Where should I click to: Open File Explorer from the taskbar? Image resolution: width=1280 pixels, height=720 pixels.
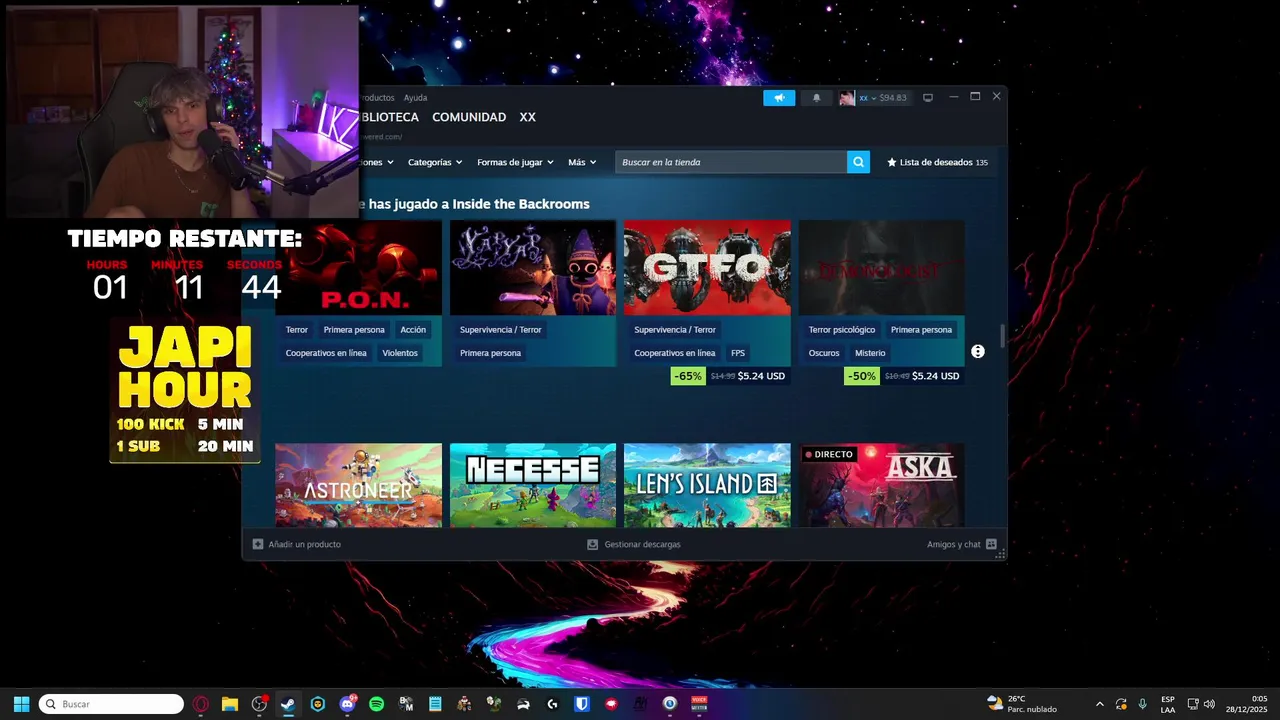click(x=230, y=704)
